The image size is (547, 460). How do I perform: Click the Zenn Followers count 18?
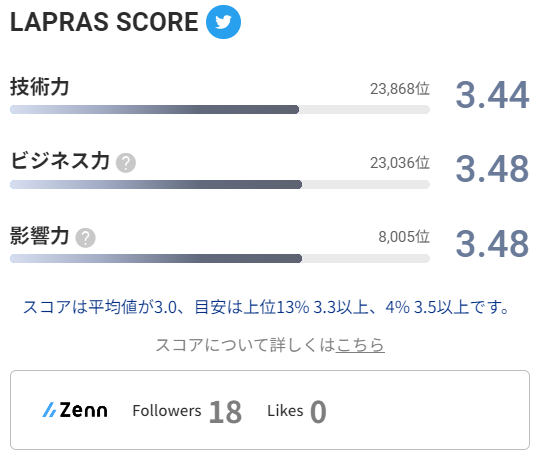click(x=225, y=412)
